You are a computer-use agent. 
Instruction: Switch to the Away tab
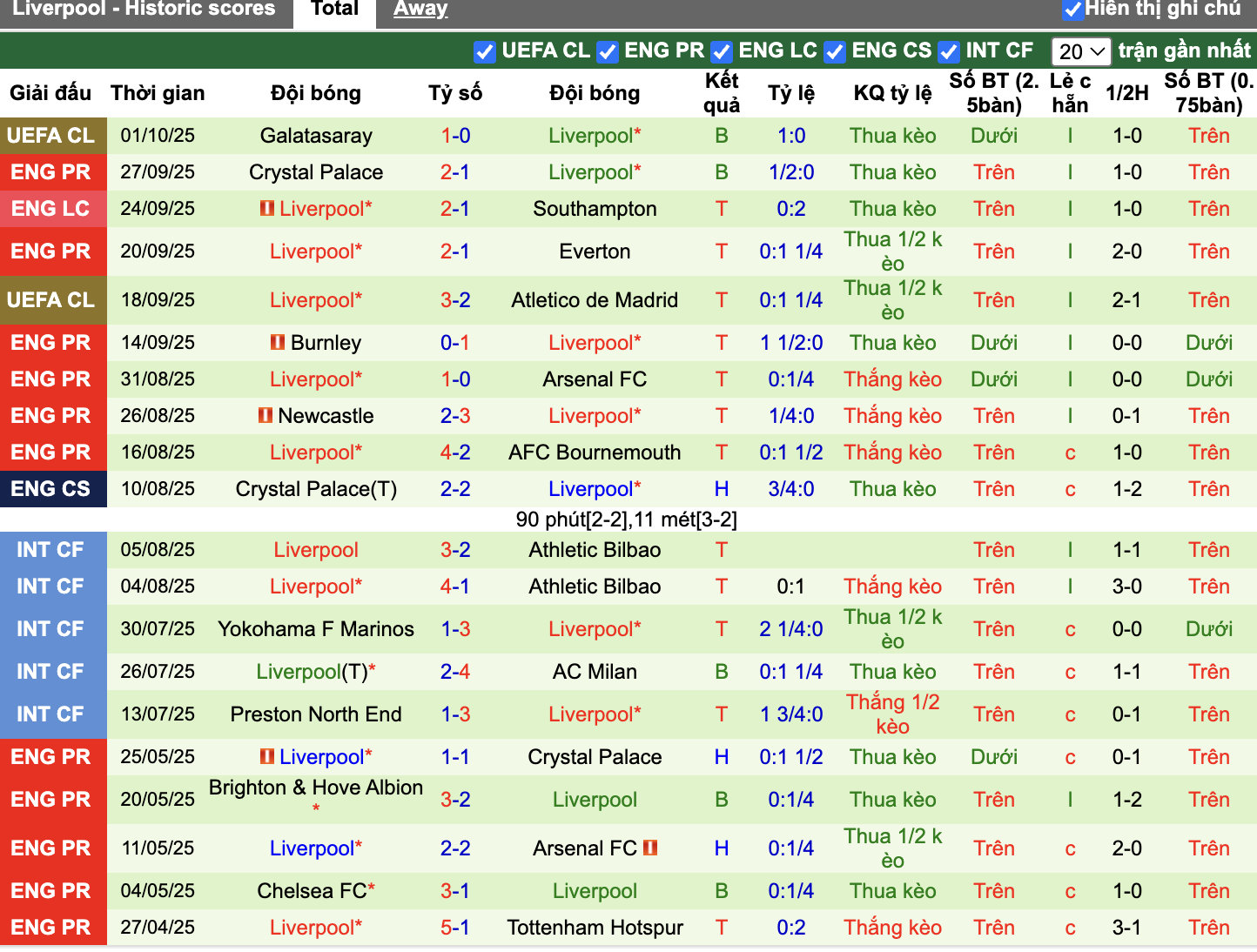420,10
